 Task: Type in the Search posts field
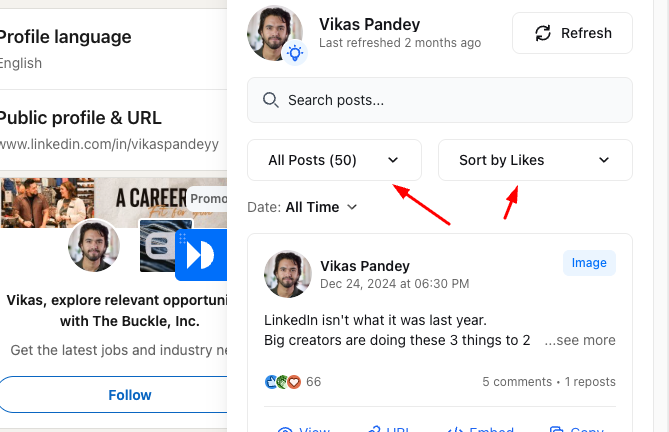(450, 100)
